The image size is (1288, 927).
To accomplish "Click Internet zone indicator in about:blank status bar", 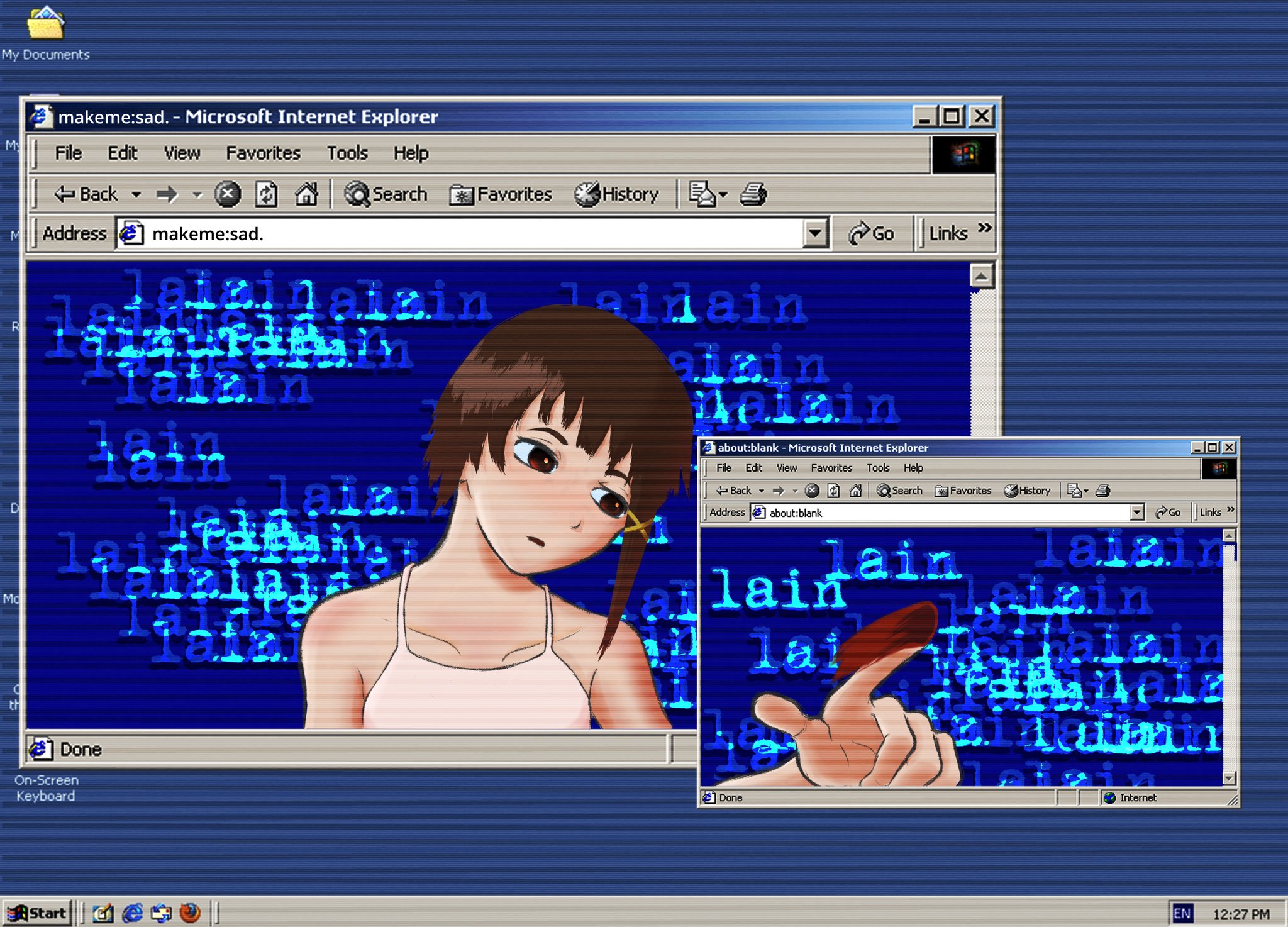I will pyautogui.click(x=1130, y=798).
